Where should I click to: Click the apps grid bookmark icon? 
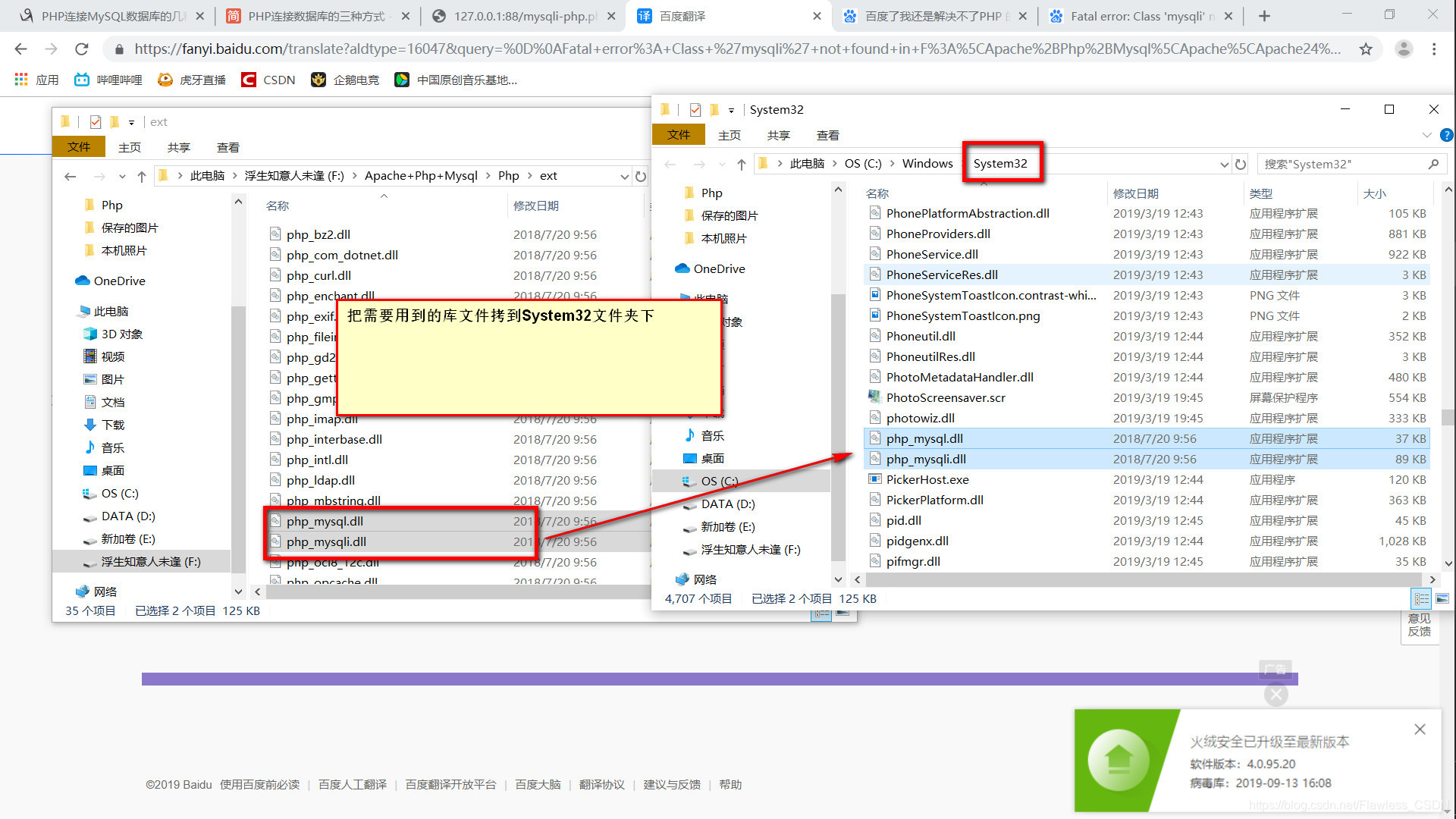coord(21,80)
